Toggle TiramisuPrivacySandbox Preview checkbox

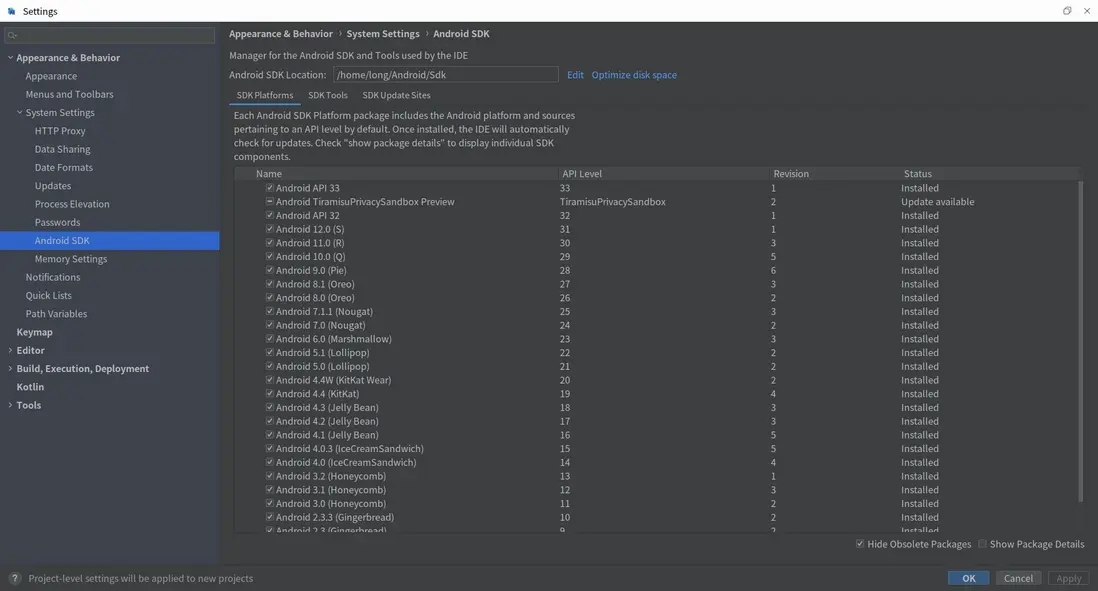point(270,202)
